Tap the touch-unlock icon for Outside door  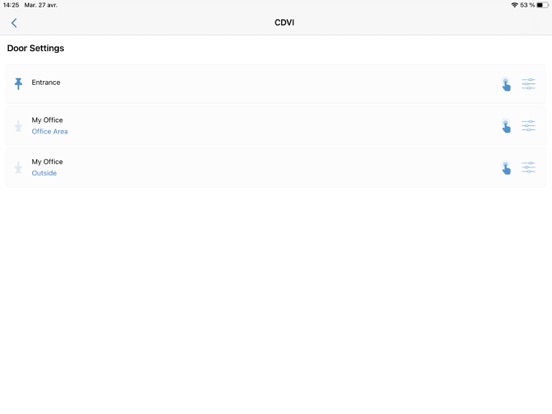[x=506, y=168]
